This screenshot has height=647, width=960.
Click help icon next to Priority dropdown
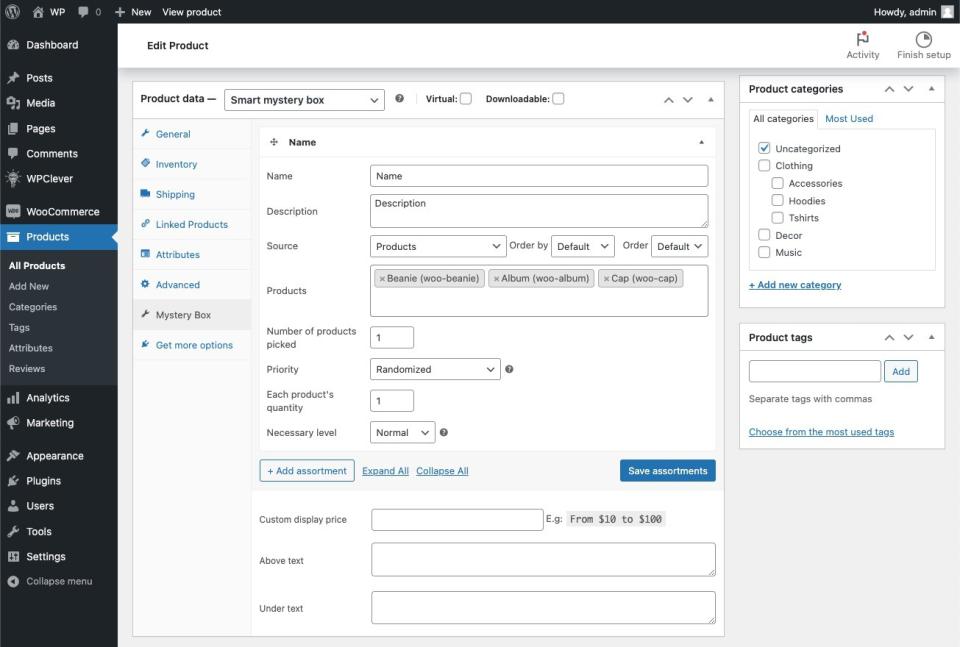pos(509,369)
